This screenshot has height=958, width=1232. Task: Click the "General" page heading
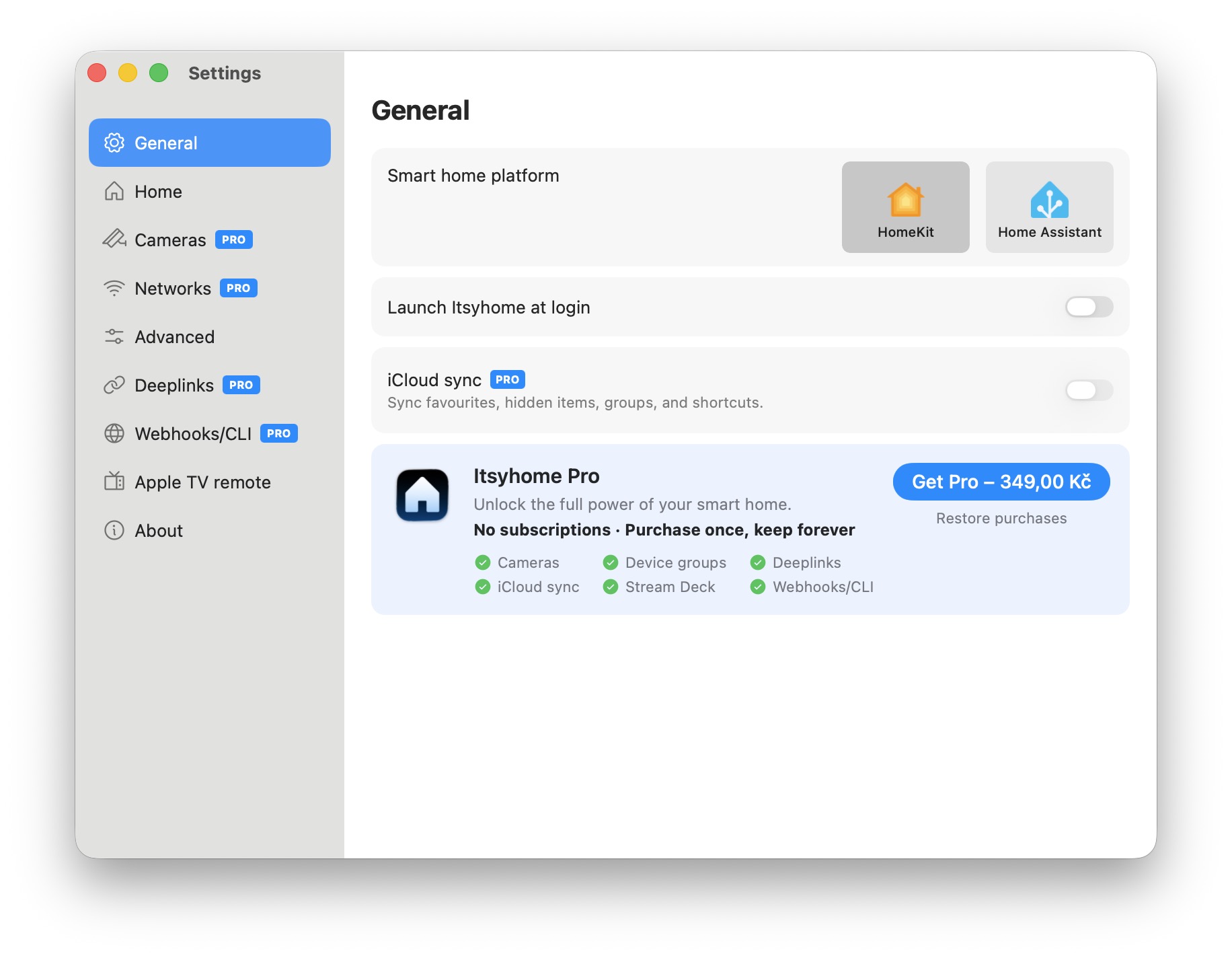[x=421, y=110]
